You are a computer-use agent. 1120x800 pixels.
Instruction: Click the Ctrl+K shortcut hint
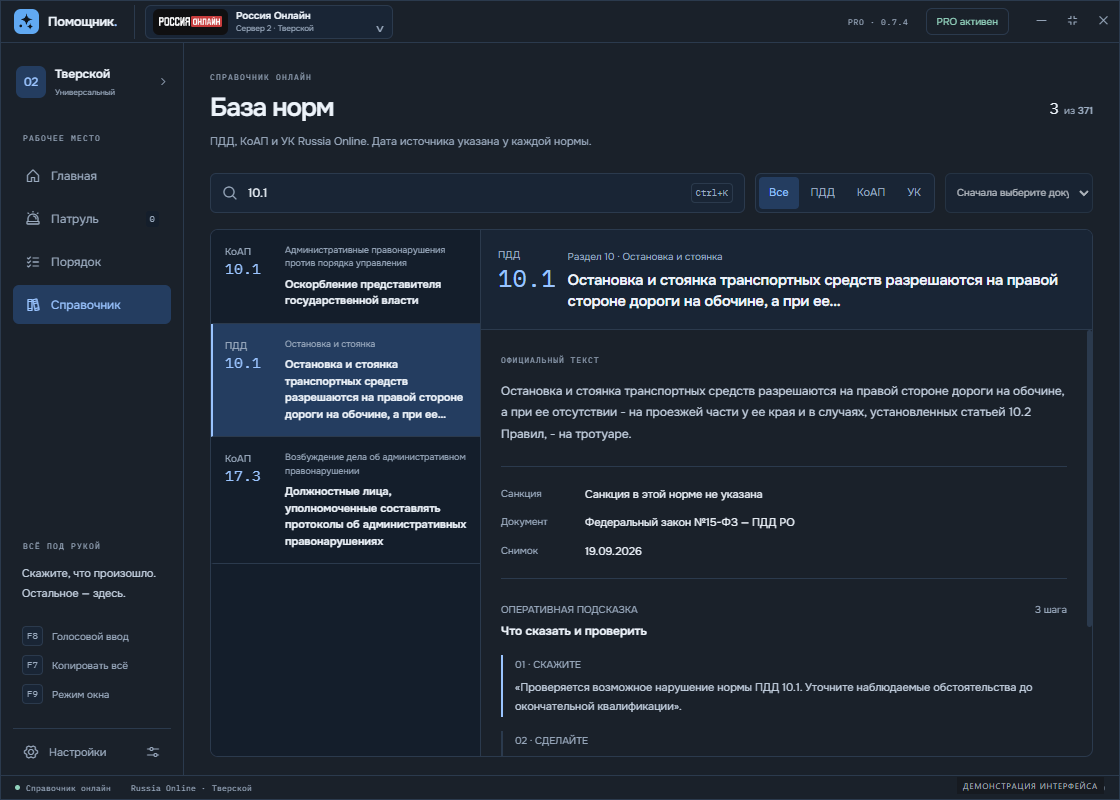pyautogui.click(x=711, y=193)
